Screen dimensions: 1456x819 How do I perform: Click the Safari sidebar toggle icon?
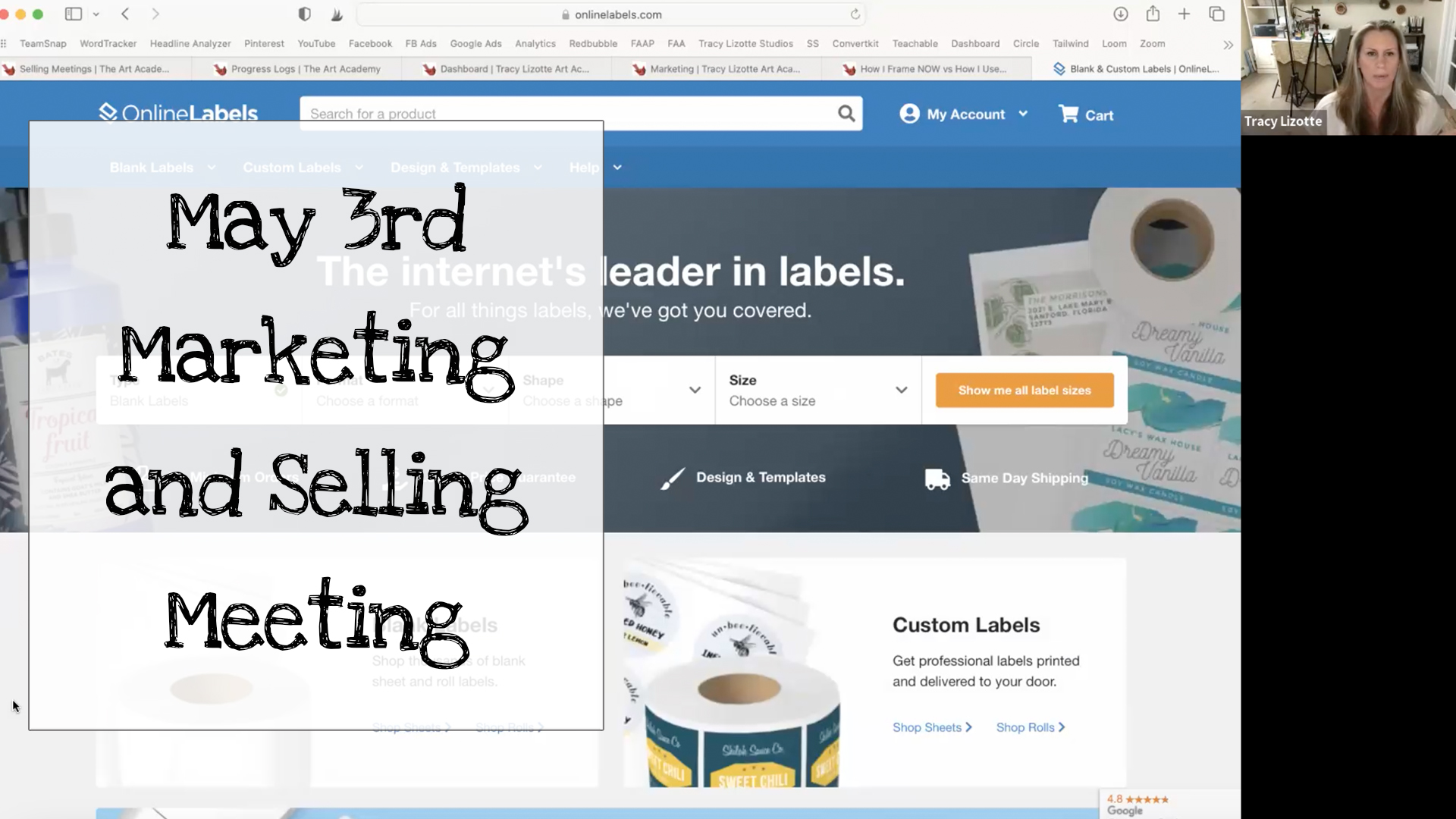(x=74, y=14)
